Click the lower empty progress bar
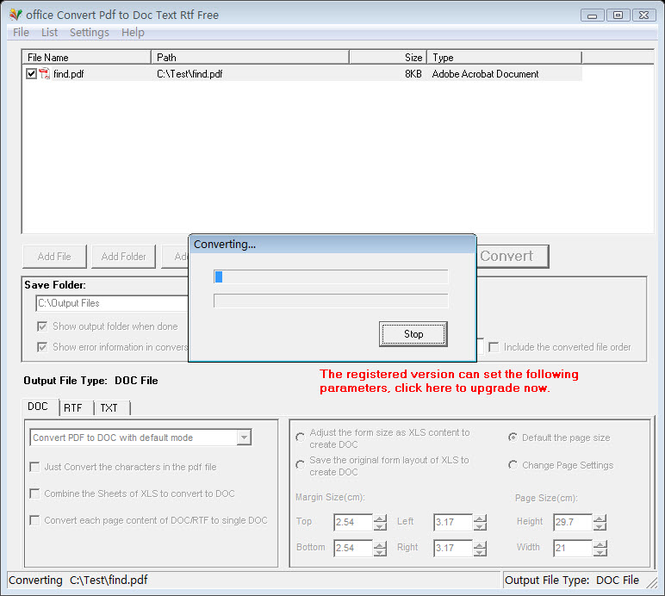This screenshot has width=665, height=596. click(x=331, y=301)
